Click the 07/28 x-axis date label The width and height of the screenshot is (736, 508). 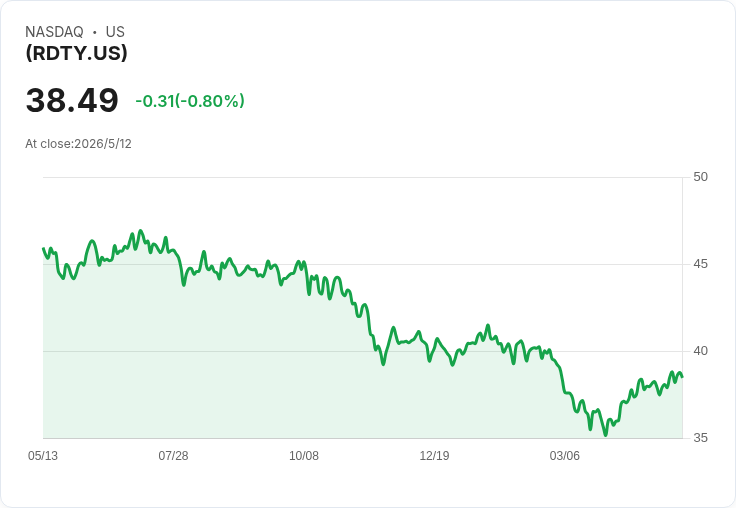(173, 456)
